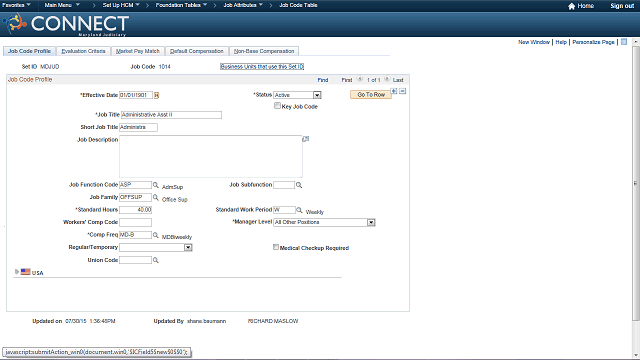Open the Effective Date calendar picker
This screenshot has height=360, width=640.
[156, 95]
